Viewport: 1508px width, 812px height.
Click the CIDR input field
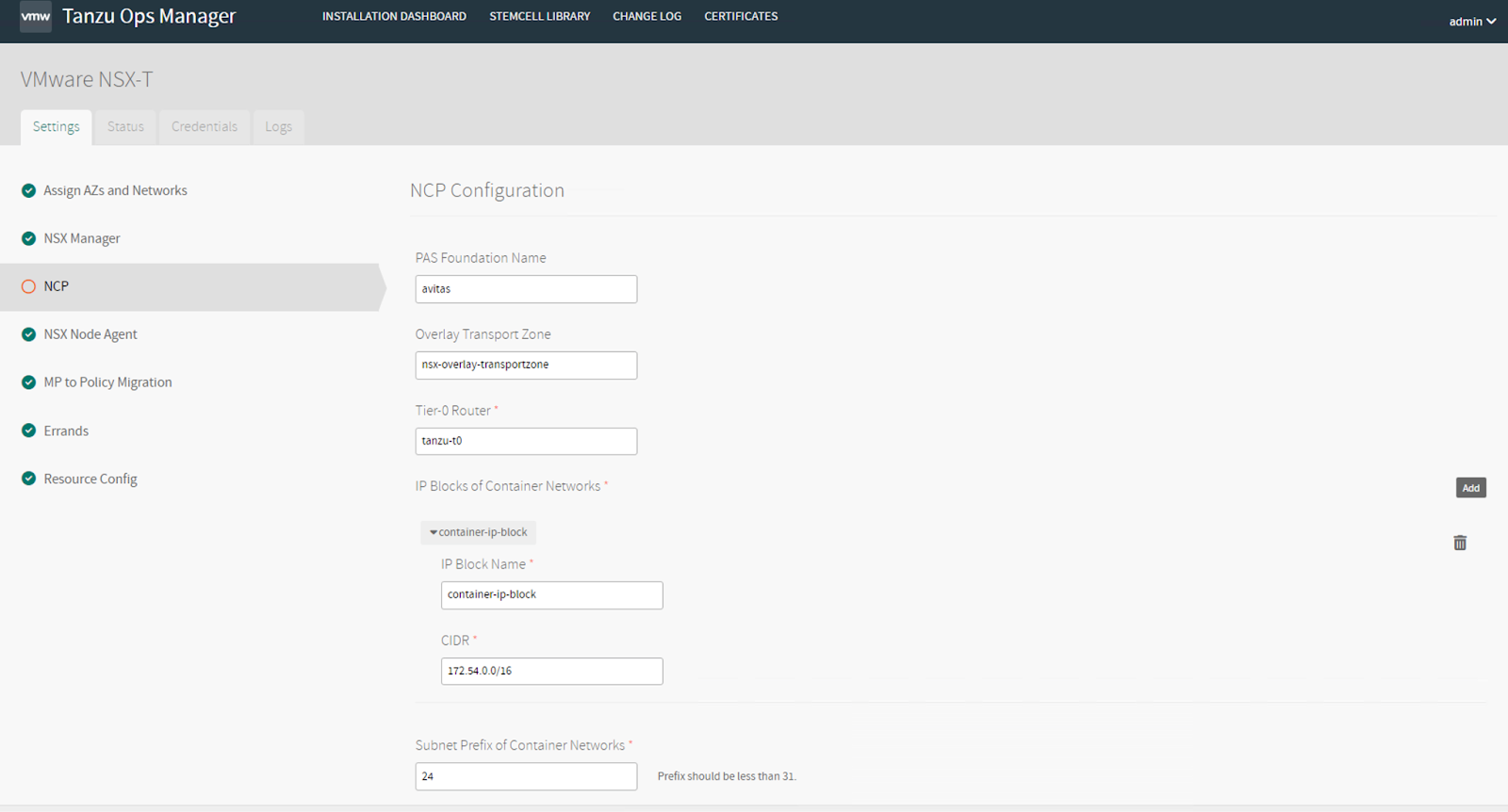click(x=551, y=671)
